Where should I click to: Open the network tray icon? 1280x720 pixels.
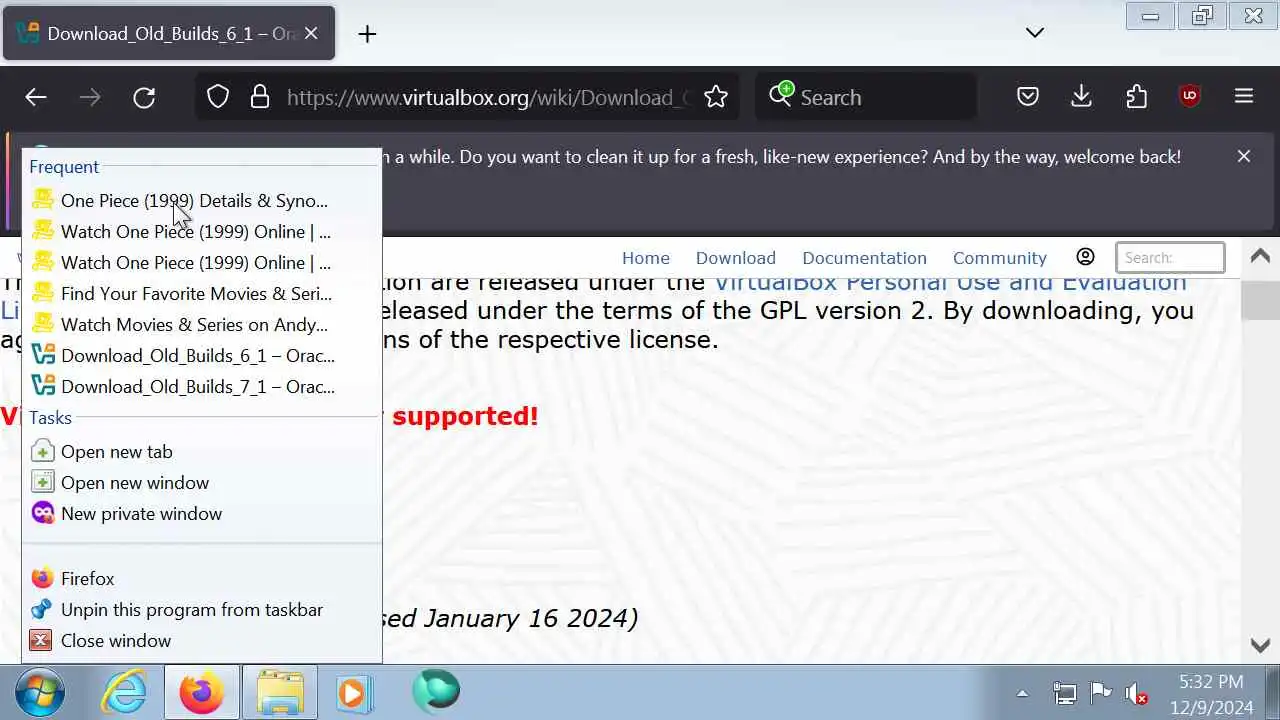pos(1064,693)
